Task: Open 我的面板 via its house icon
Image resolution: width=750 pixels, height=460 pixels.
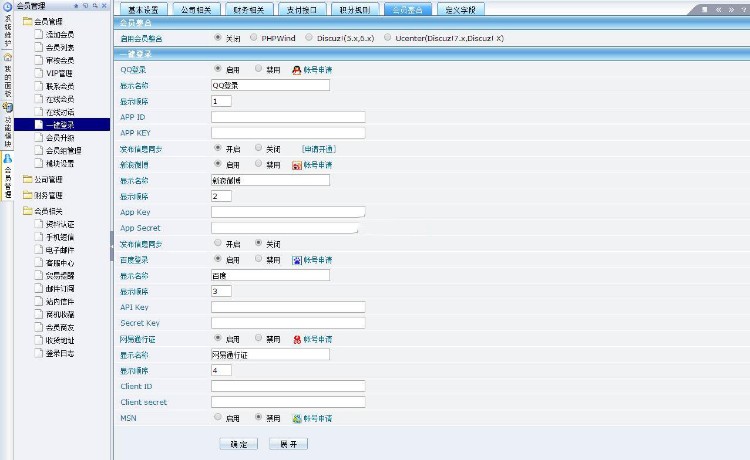Action: click(x=7, y=57)
